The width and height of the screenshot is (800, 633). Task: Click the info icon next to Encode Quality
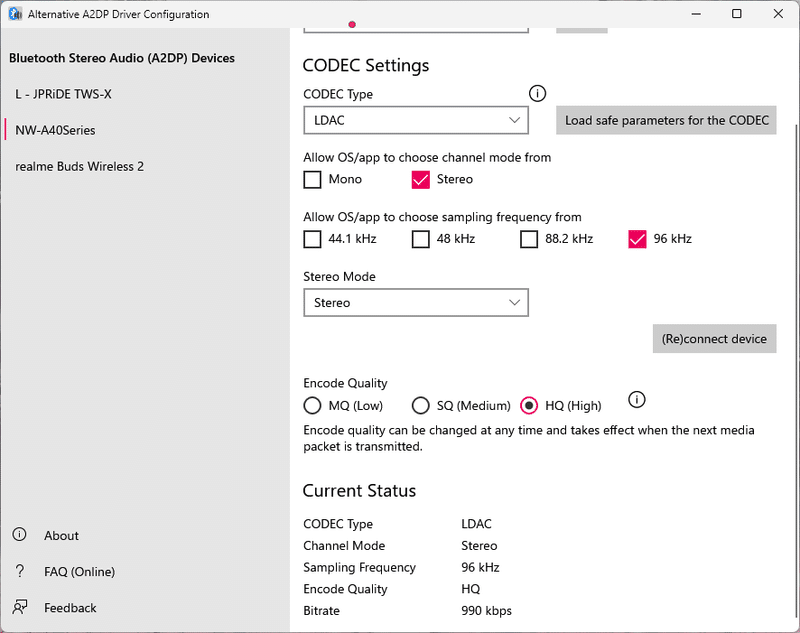click(x=637, y=399)
